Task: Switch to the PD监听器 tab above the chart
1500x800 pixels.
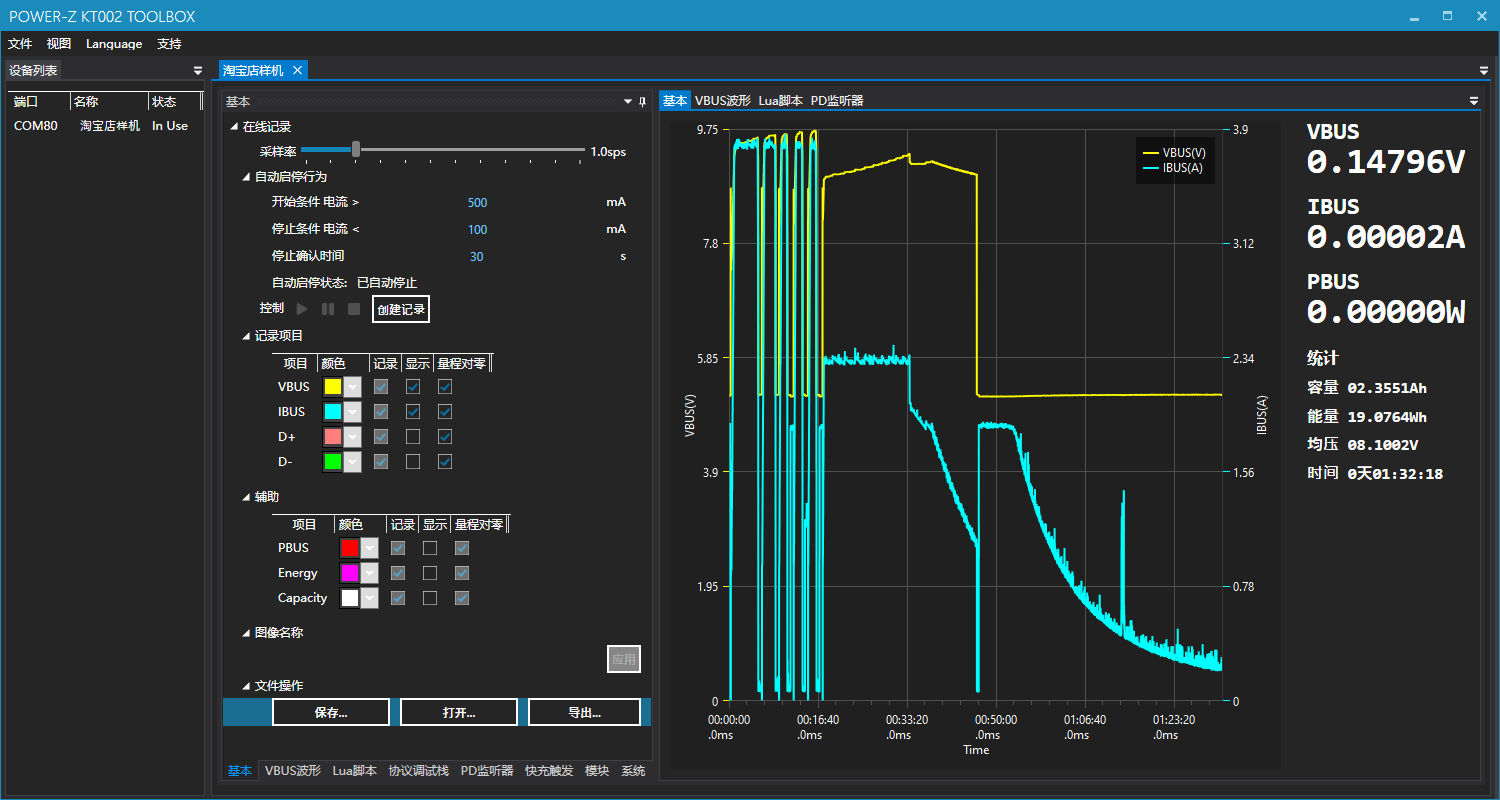Action: (x=836, y=101)
